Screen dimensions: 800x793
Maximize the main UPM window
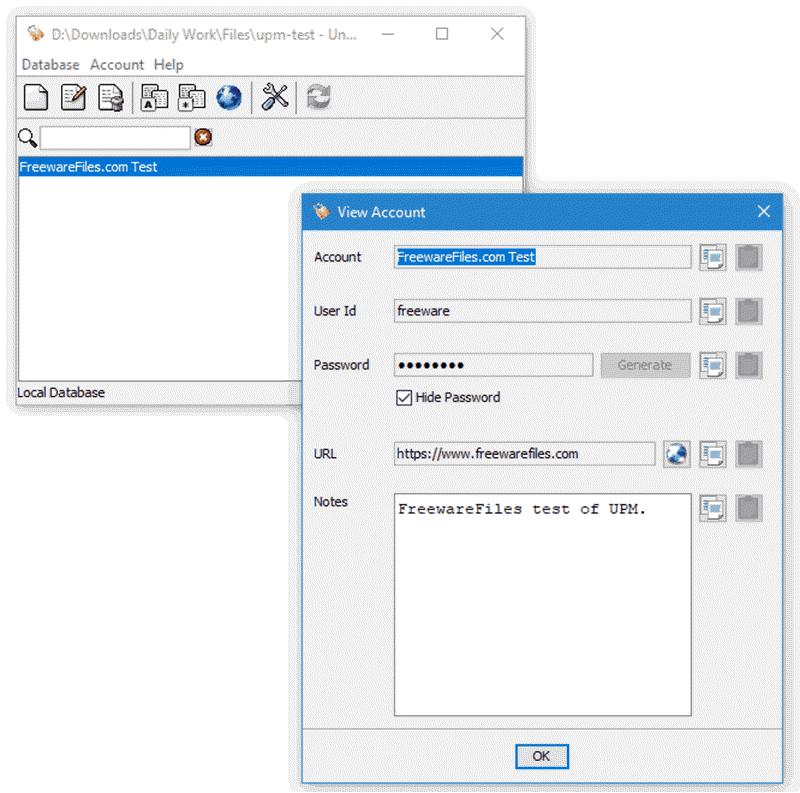coord(442,34)
